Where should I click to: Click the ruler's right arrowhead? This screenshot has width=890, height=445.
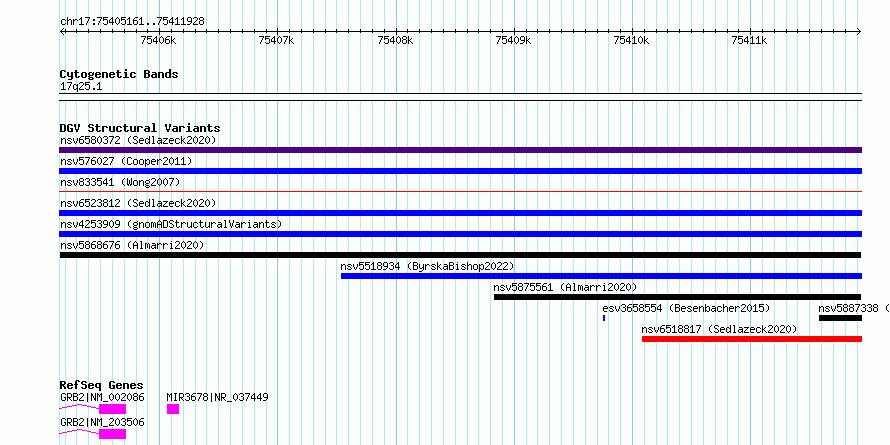pos(859,31)
